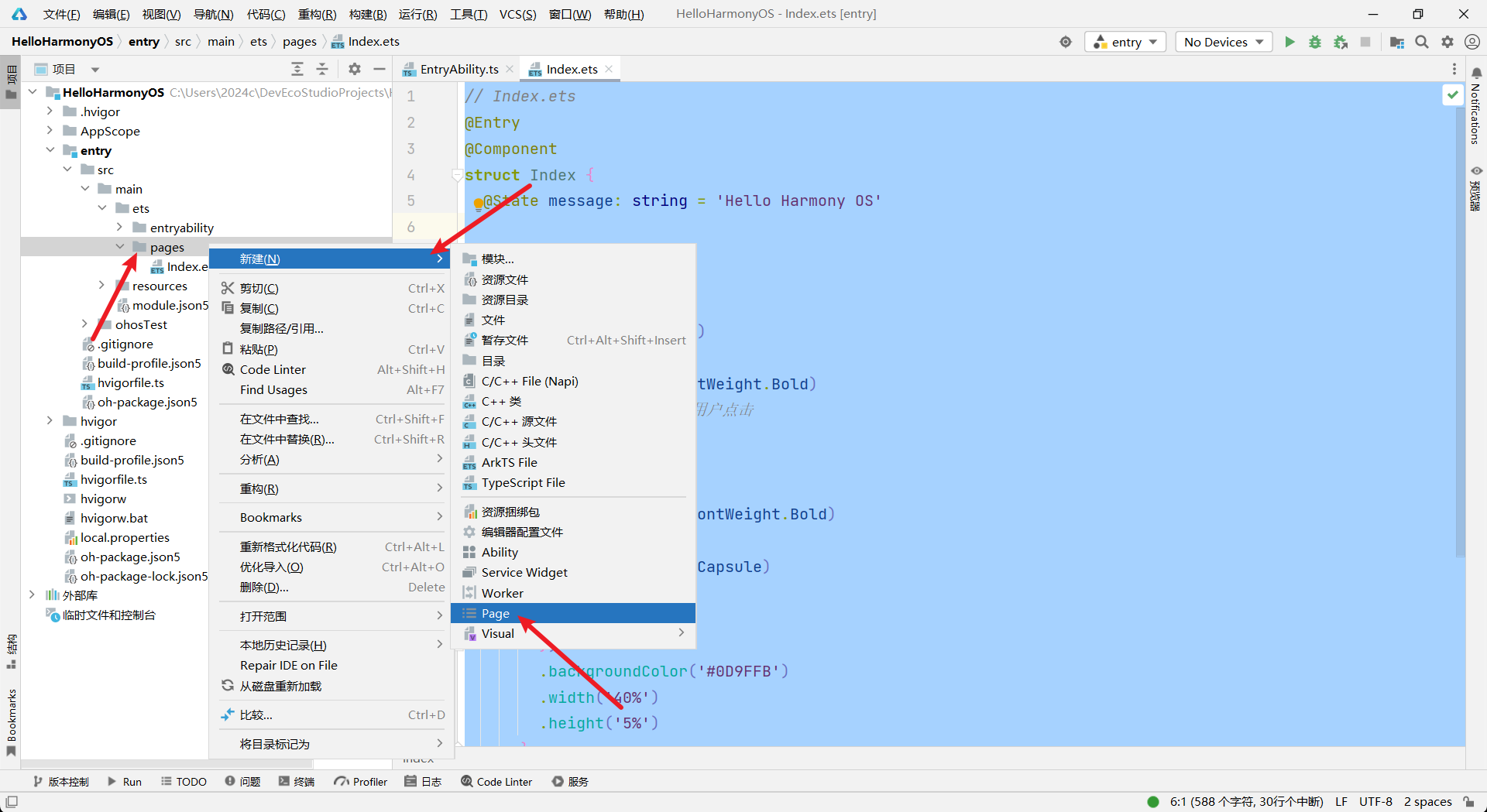Toggle the tool window bars icon at bottom-left
Viewport: 1487px width, 812px height.
[x=12, y=802]
